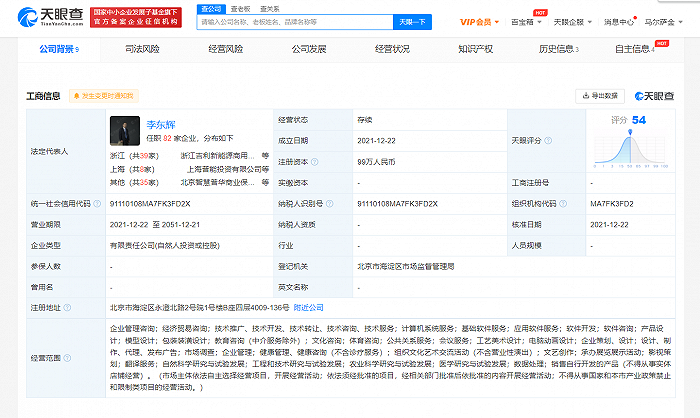This screenshot has height=418, width=700.
Task: Switch to the 查关系 search tab
Action: pos(270,9)
